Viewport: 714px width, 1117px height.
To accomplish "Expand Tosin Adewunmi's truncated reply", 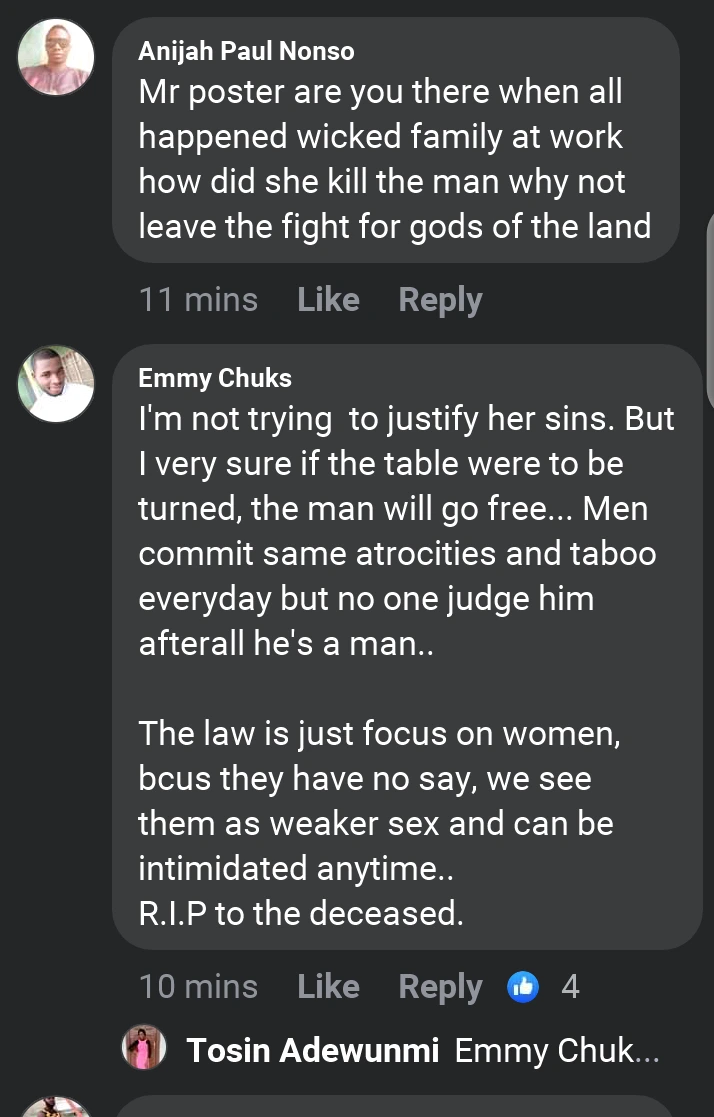I will [x=557, y=1051].
